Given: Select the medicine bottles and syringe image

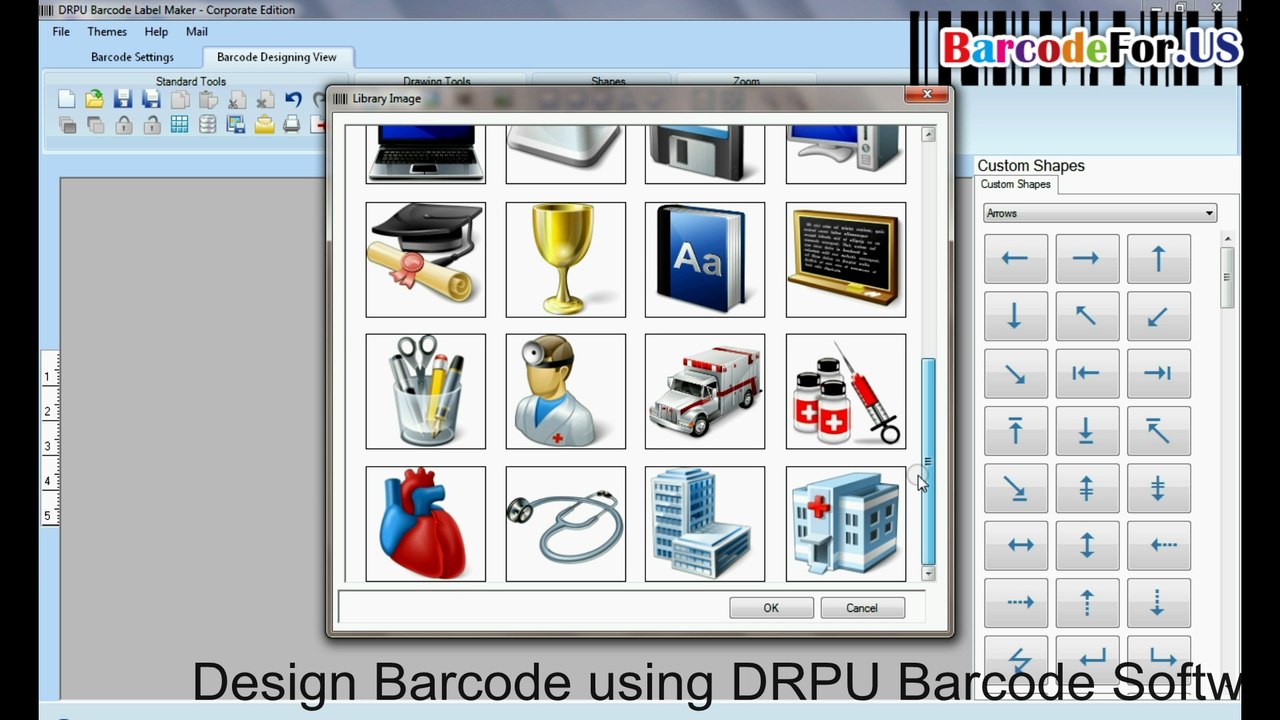Looking at the screenshot, I should [x=846, y=391].
